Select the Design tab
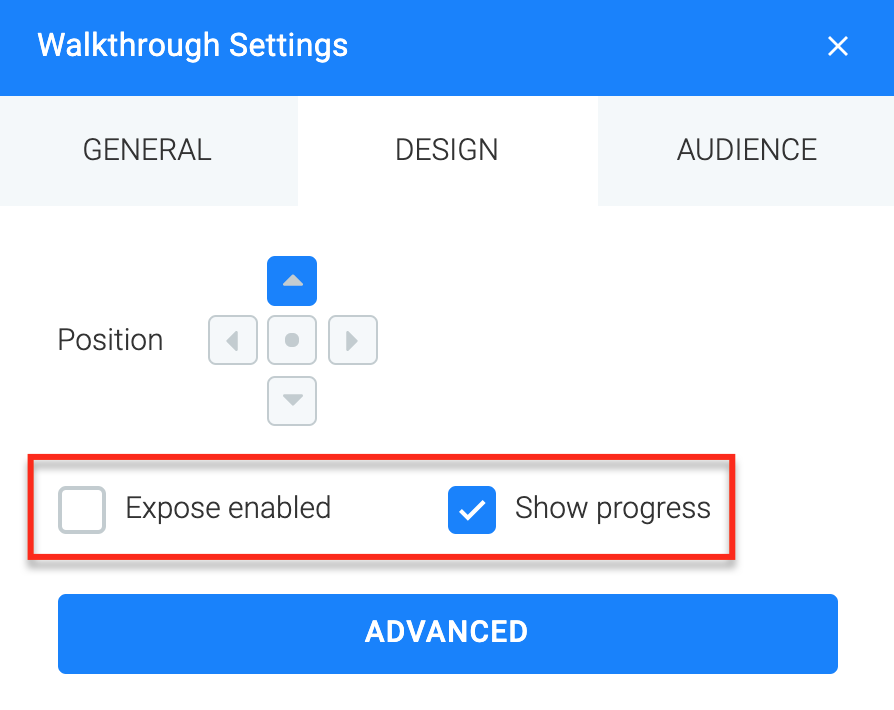Viewport: 894px width, 710px height. coord(448,151)
